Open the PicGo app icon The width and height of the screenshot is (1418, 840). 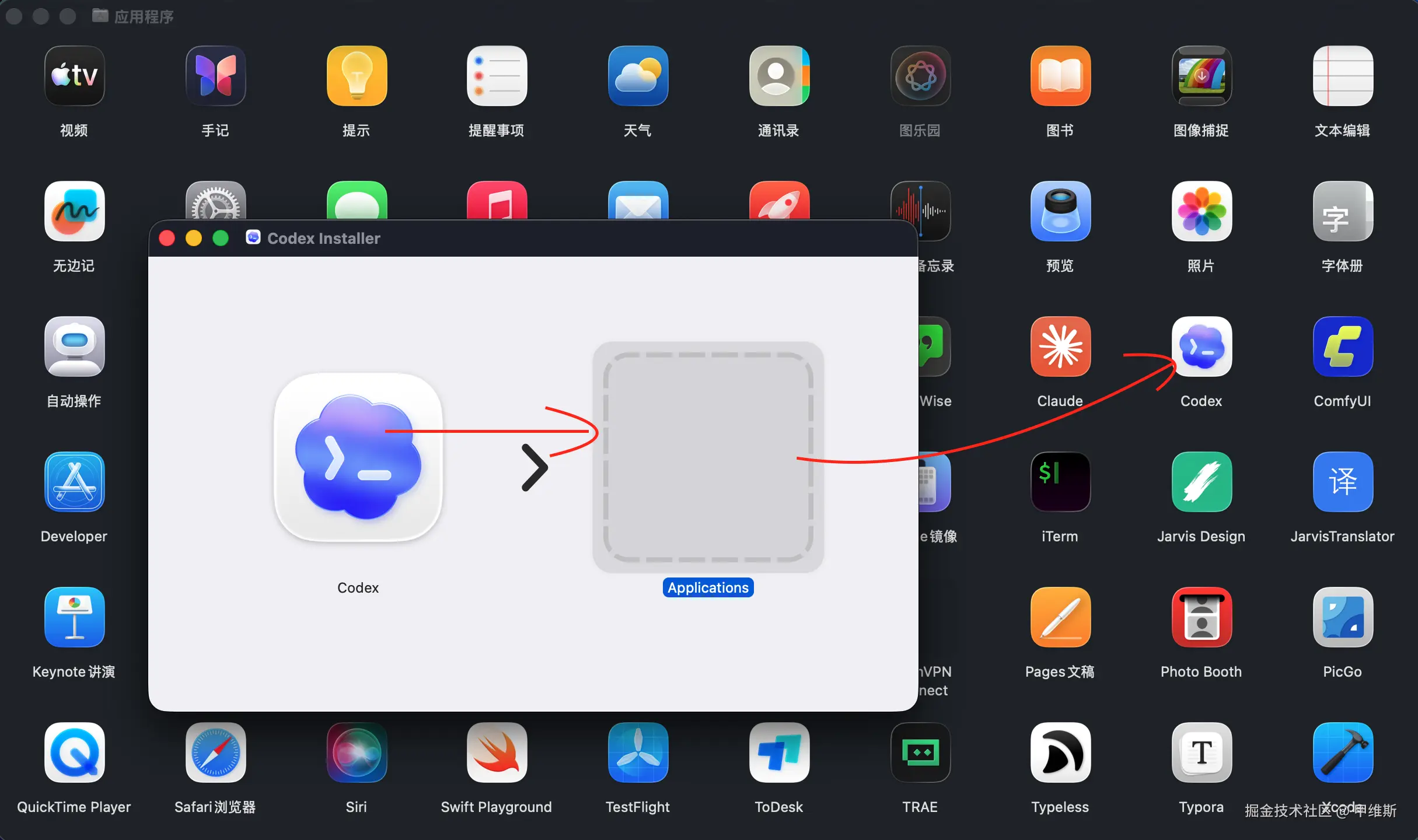click(1342, 618)
